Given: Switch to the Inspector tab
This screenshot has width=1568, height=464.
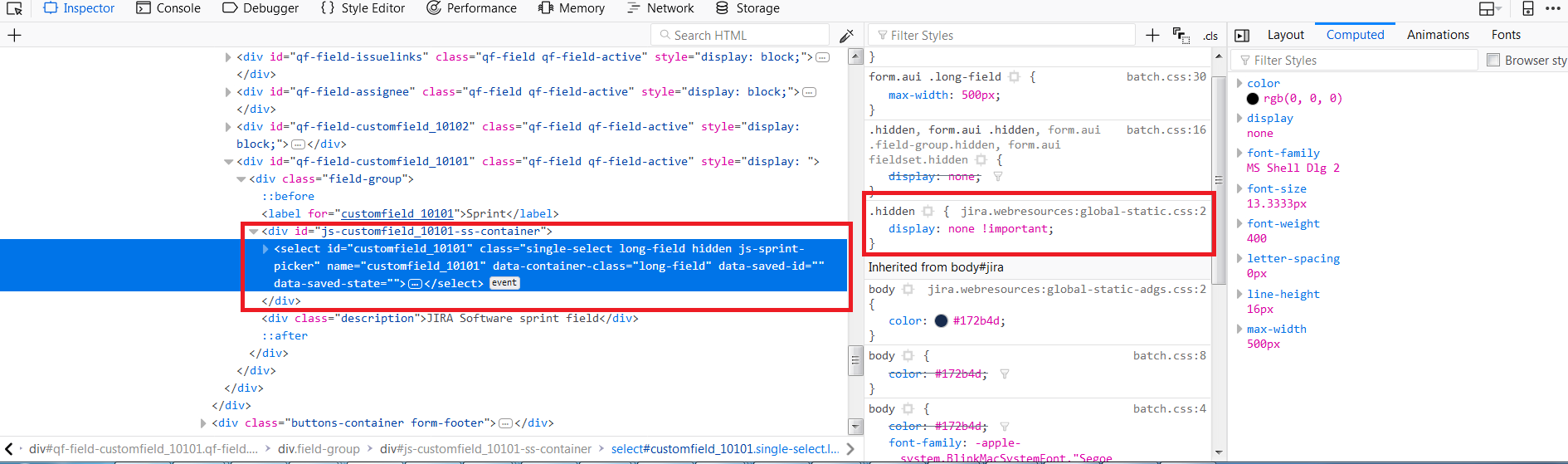Looking at the screenshot, I should point(79,8).
